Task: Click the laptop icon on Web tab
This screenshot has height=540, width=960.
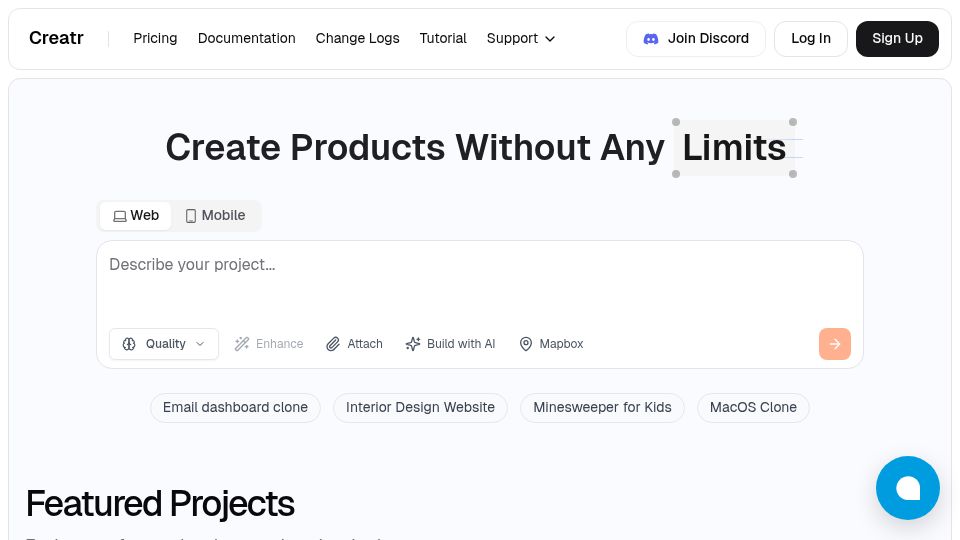Action: [120, 216]
